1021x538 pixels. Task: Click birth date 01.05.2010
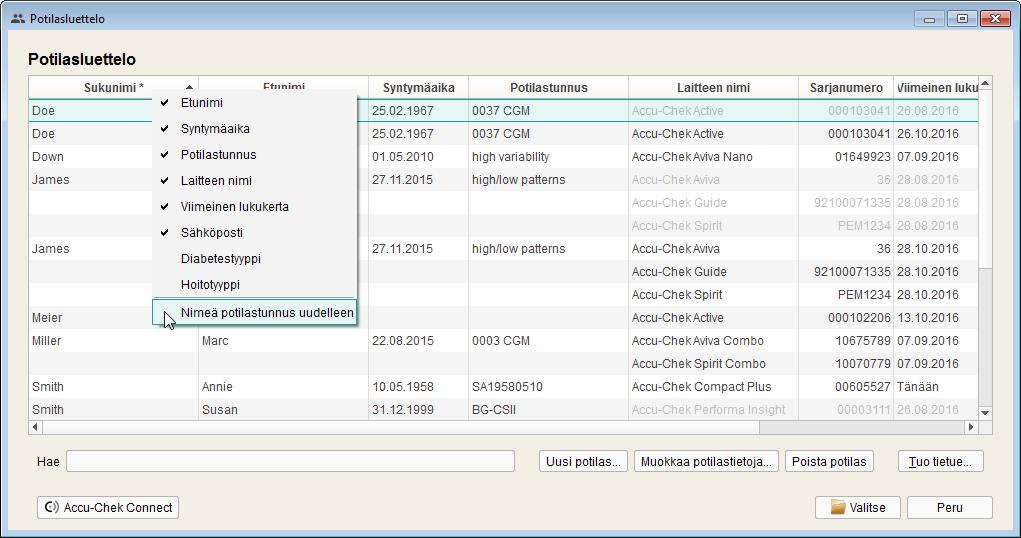tap(402, 156)
